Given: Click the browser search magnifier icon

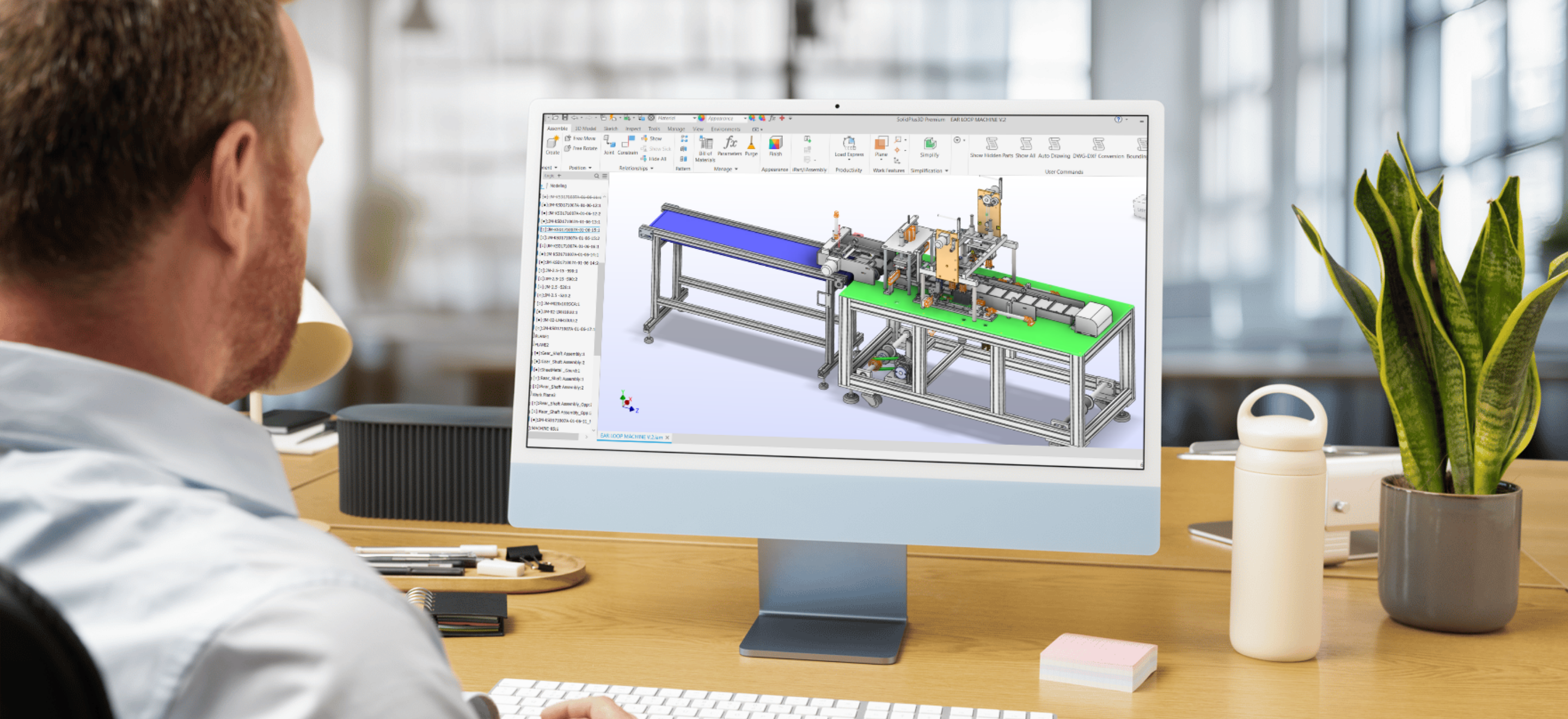Looking at the screenshot, I should (597, 176).
